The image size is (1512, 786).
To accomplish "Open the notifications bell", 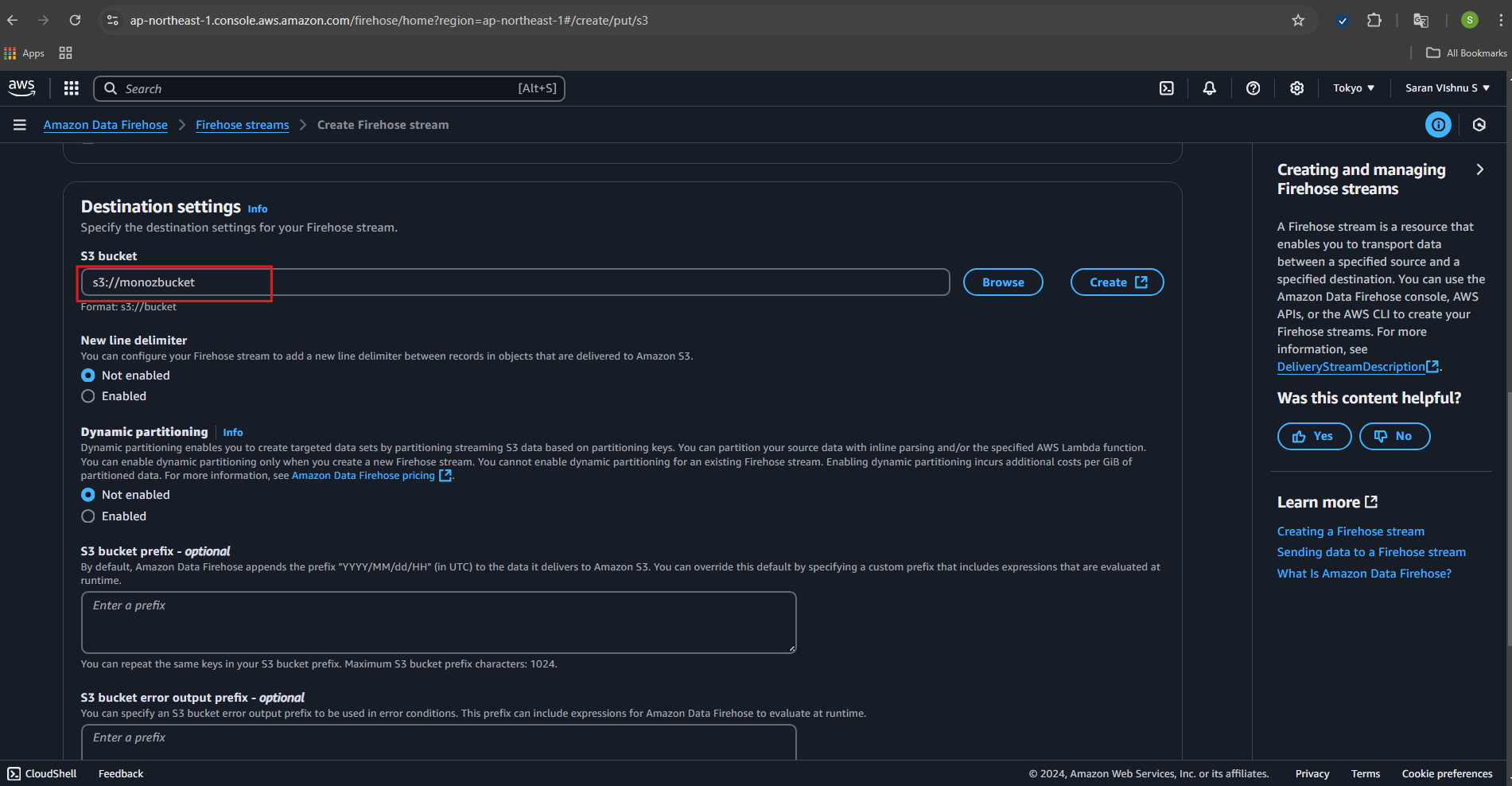I will pos(1209,88).
